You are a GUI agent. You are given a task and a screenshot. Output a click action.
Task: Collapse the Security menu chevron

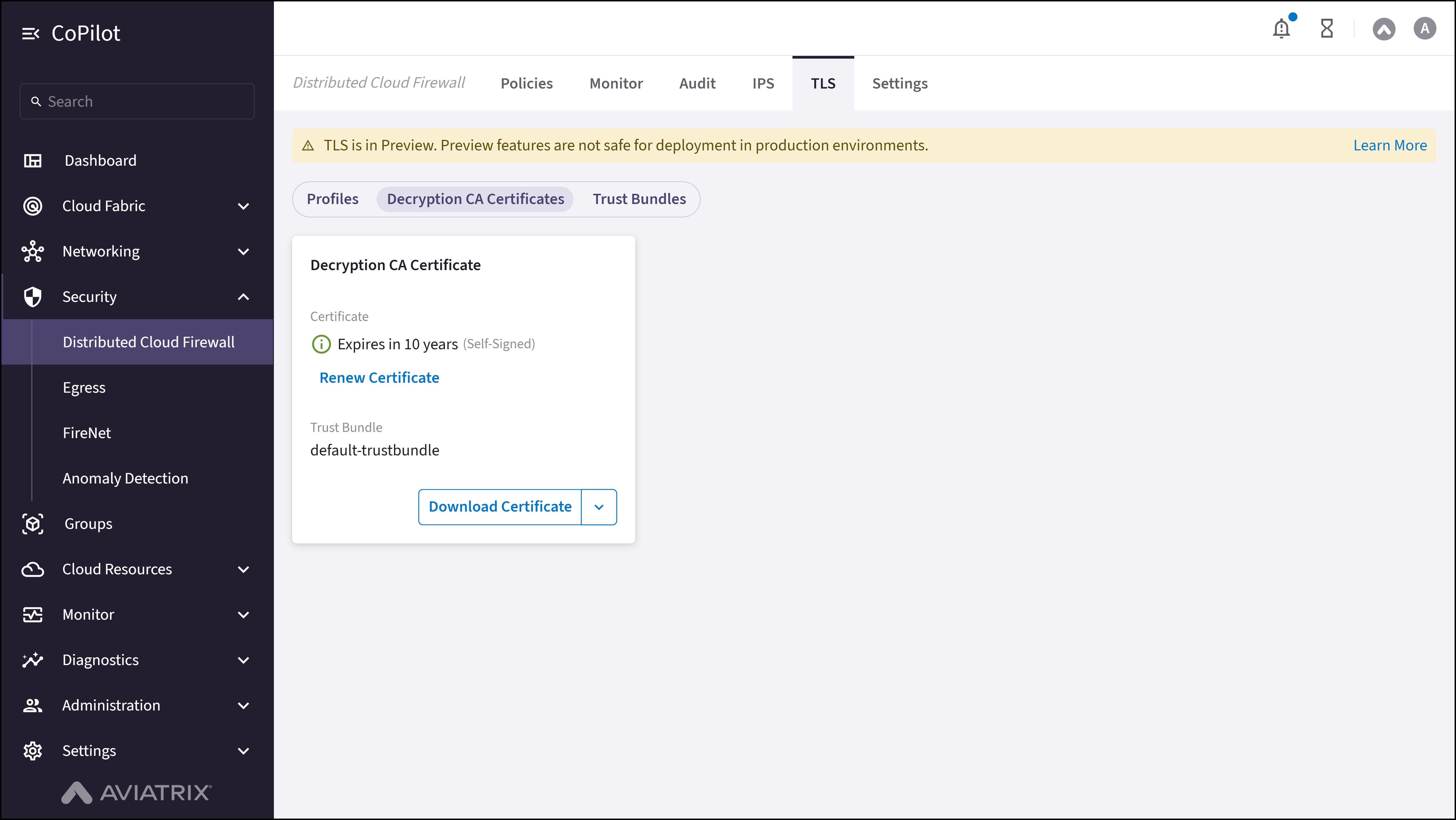(244, 297)
